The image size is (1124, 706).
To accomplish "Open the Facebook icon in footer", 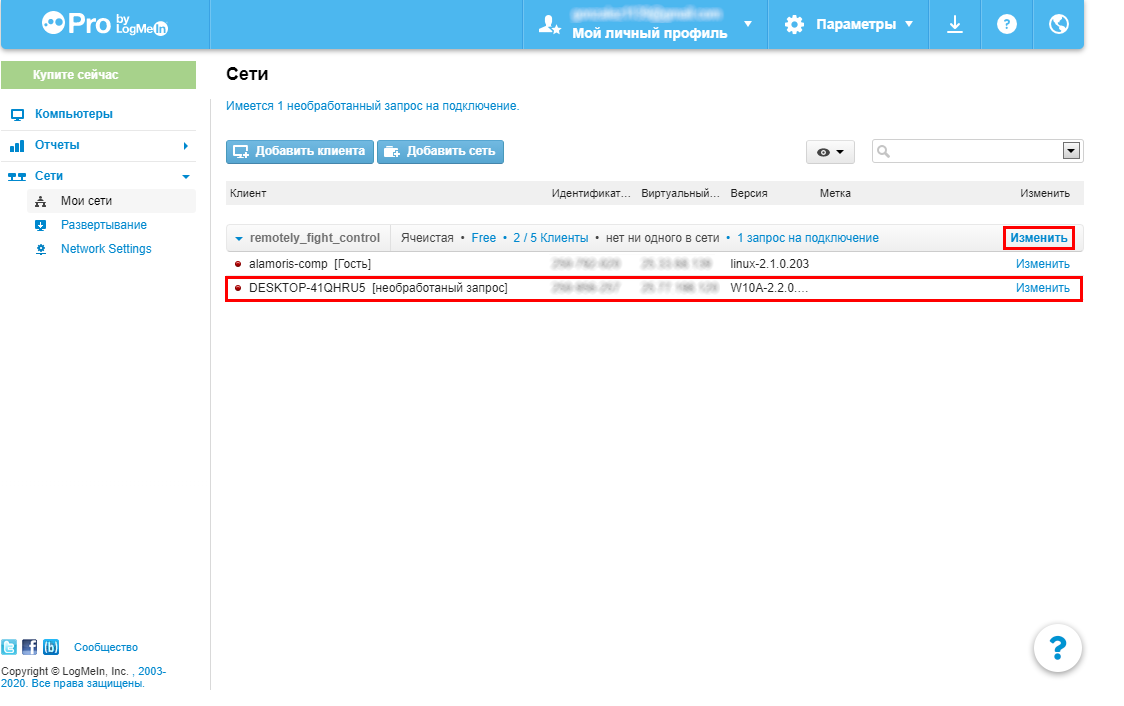I will 29,647.
